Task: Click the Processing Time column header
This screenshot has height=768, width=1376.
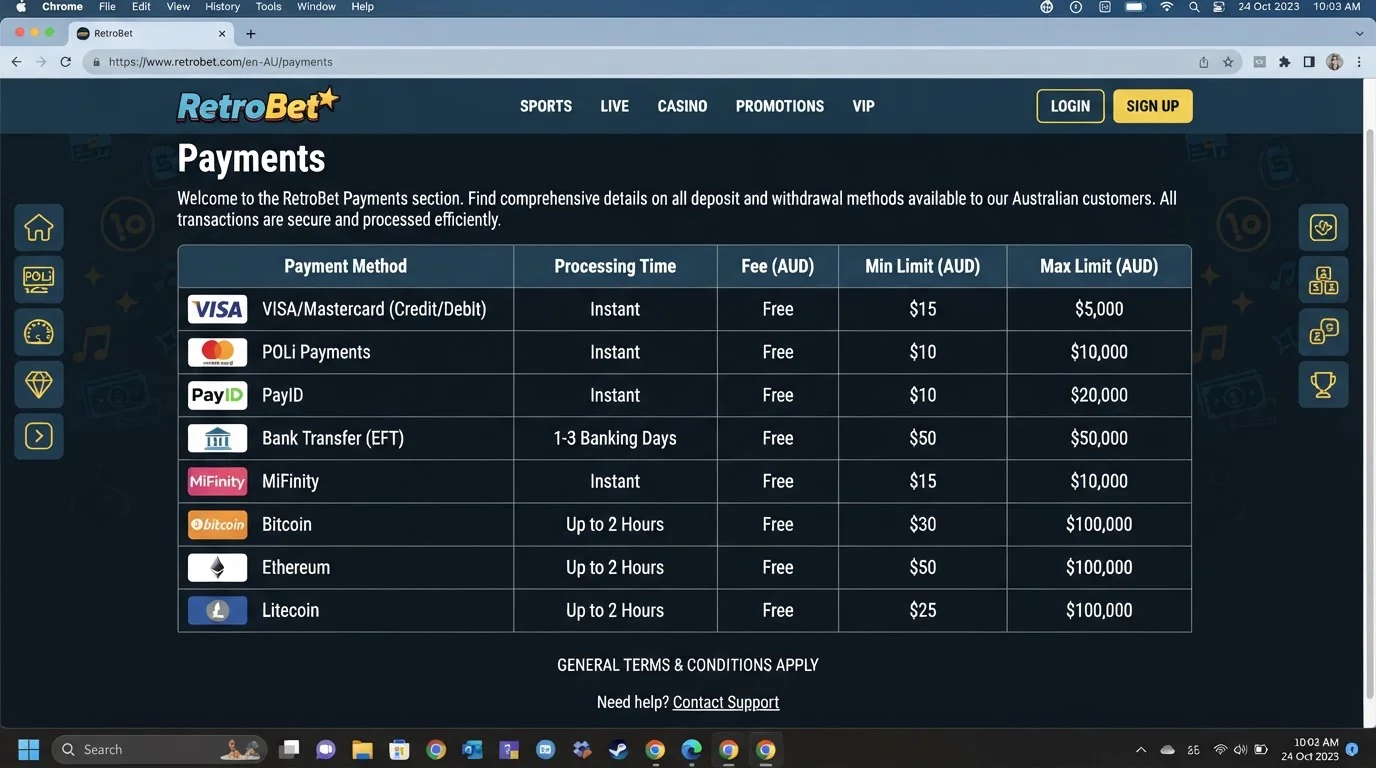Action: click(x=615, y=266)
